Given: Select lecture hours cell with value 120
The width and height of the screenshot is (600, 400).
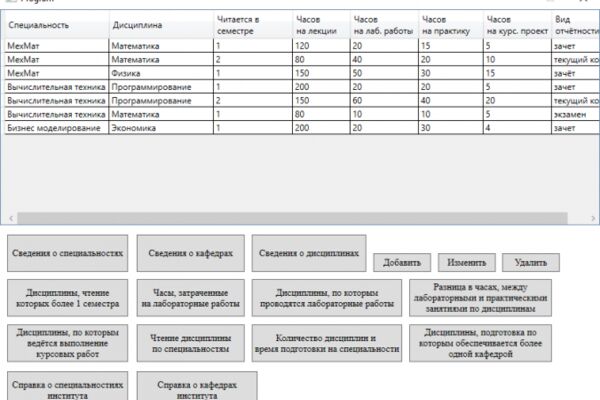Looking at the screenshot, I should (321, 46).
